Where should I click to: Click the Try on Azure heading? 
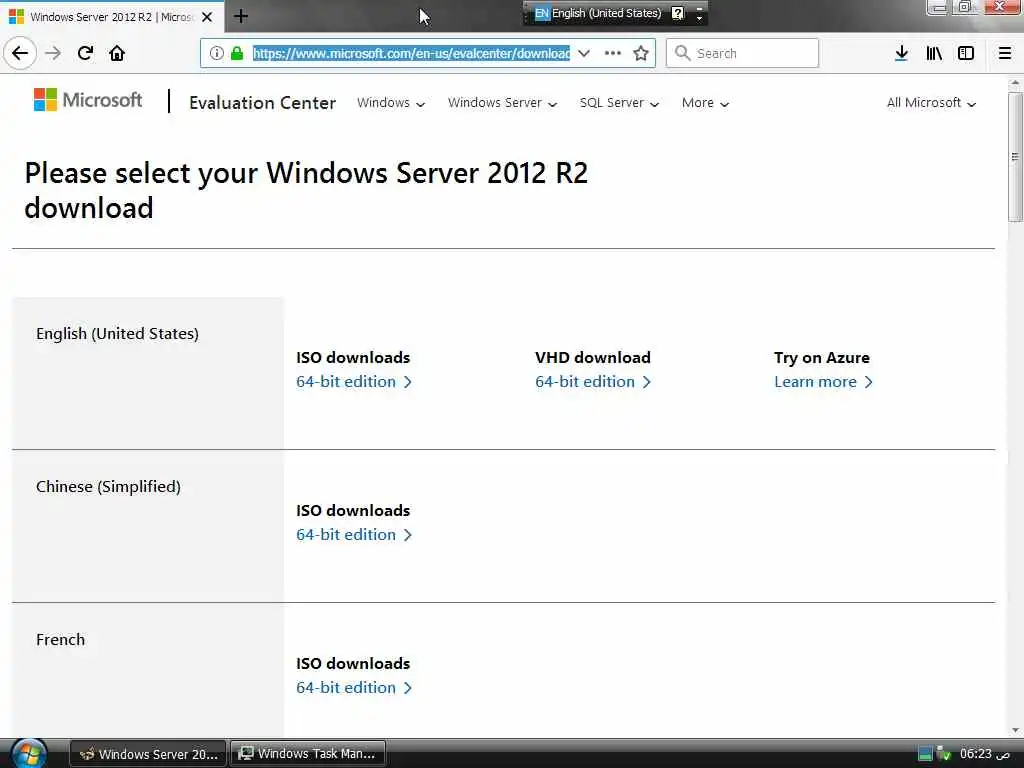[x=822, y=357]
